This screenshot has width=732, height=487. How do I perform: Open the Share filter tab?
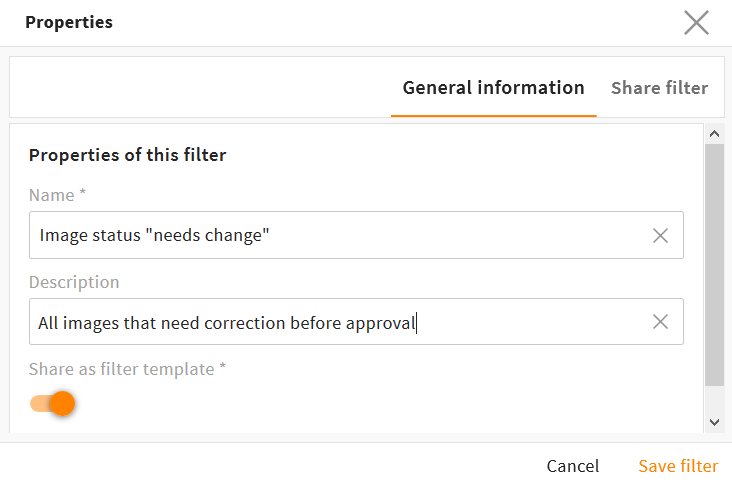click(x=659, y=88)
